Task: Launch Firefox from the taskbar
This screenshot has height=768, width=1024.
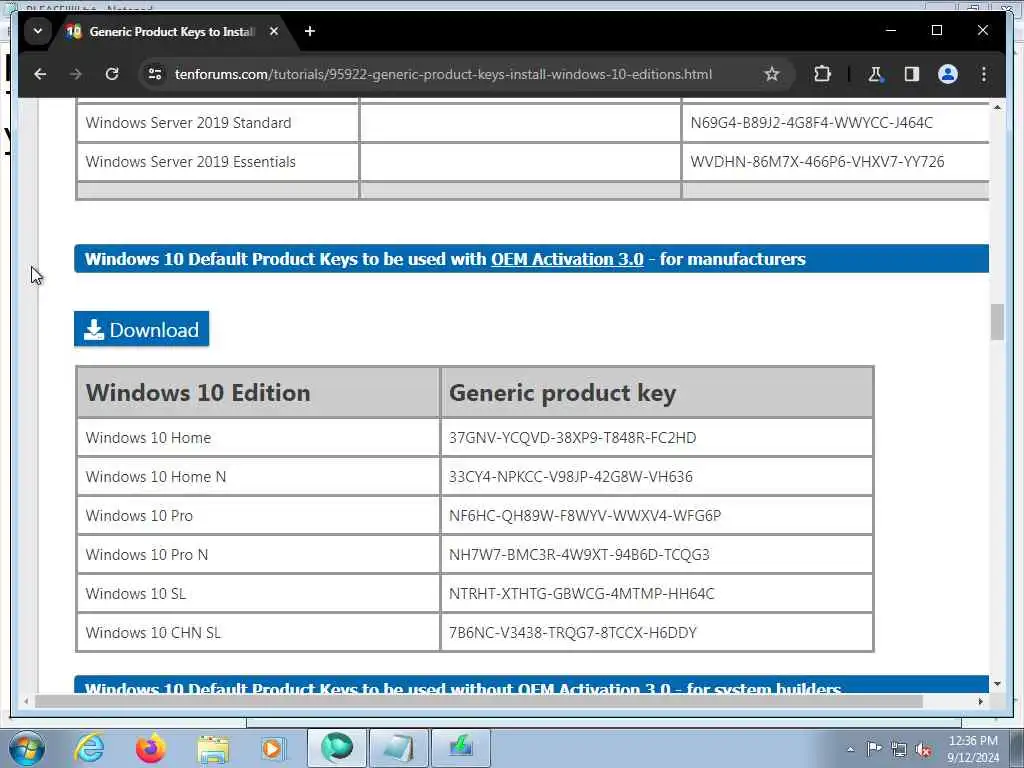Action: [x=150, y=748]
